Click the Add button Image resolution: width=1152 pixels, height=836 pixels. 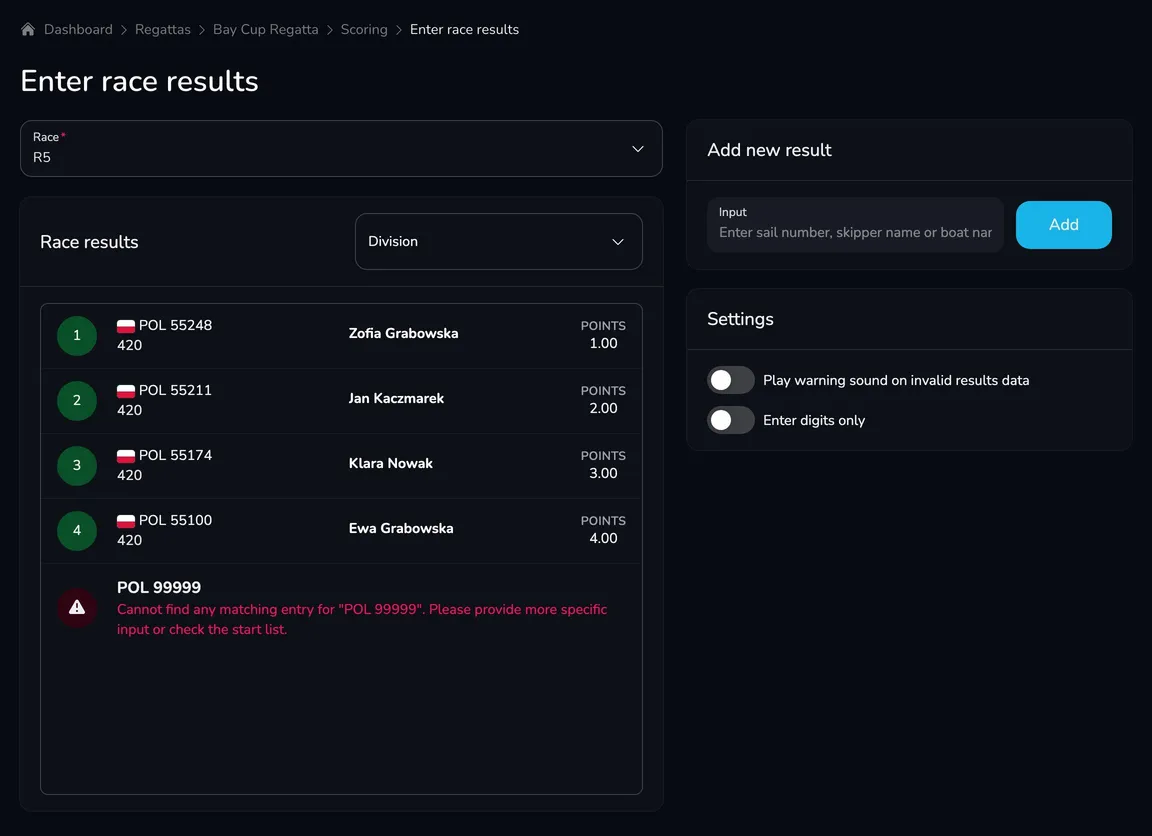(x=1063, y=225)
